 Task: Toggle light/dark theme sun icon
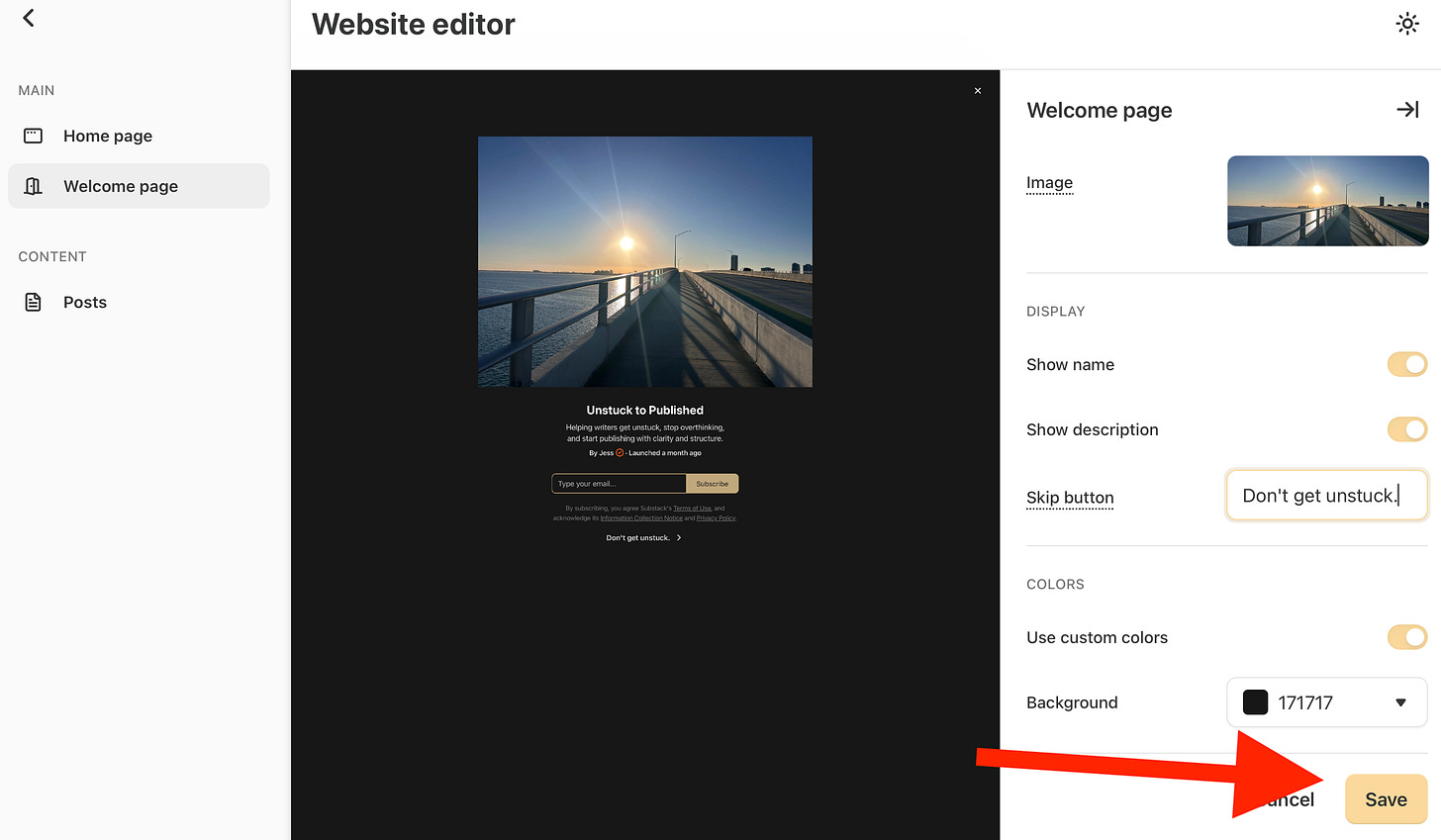point(1406,24)
